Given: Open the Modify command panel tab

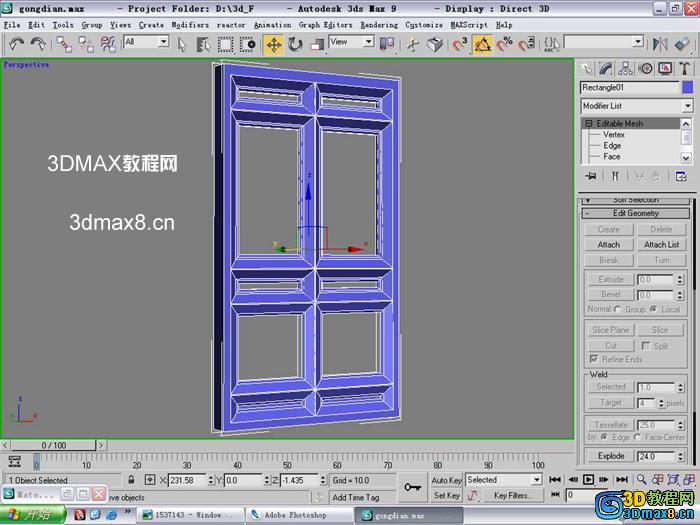Looking at the screenshot, I should 605,69.
